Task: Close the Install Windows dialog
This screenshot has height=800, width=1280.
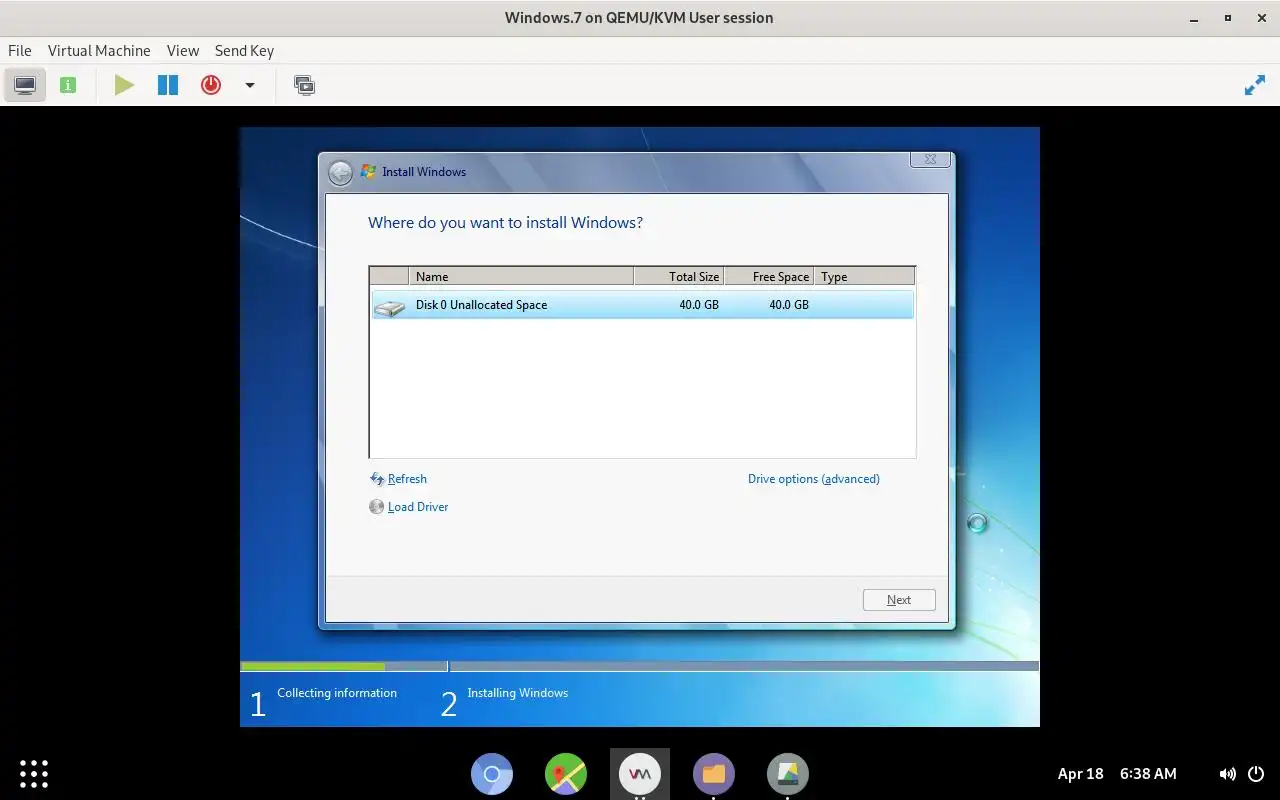Action: click(x=930, y=159)
